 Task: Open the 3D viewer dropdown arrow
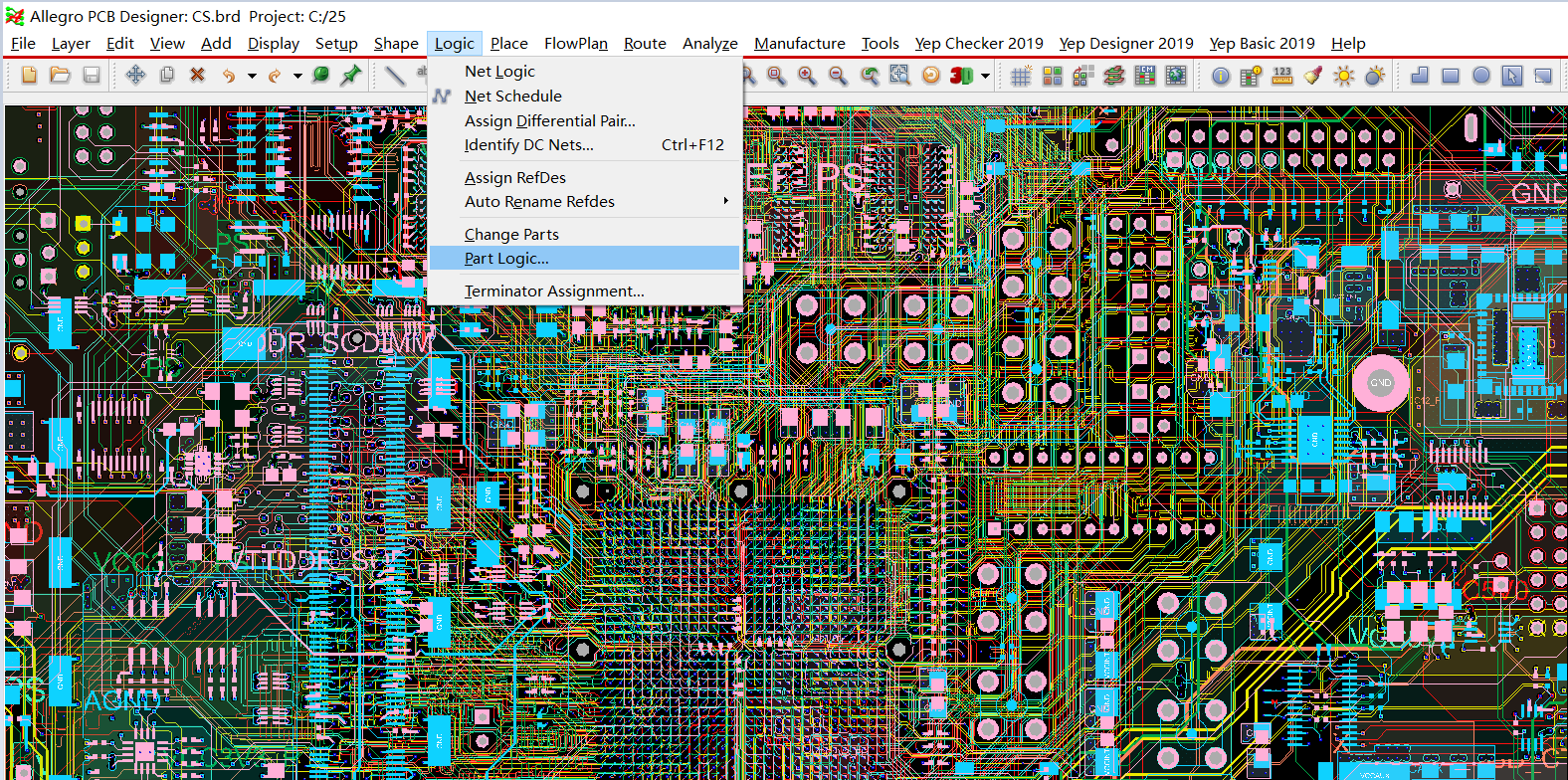coord(985,76)
